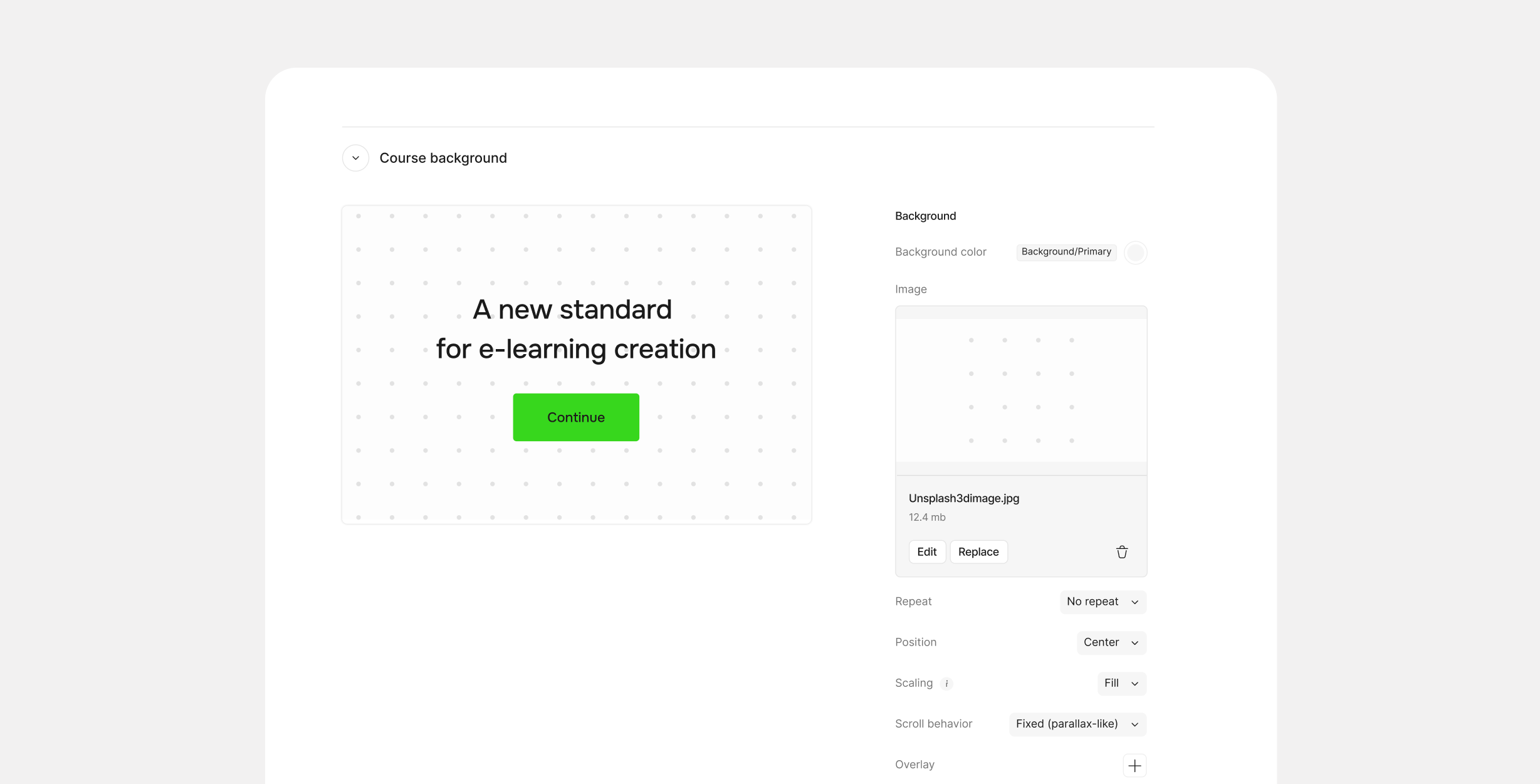Collapse the Course background section

point(355,158)
